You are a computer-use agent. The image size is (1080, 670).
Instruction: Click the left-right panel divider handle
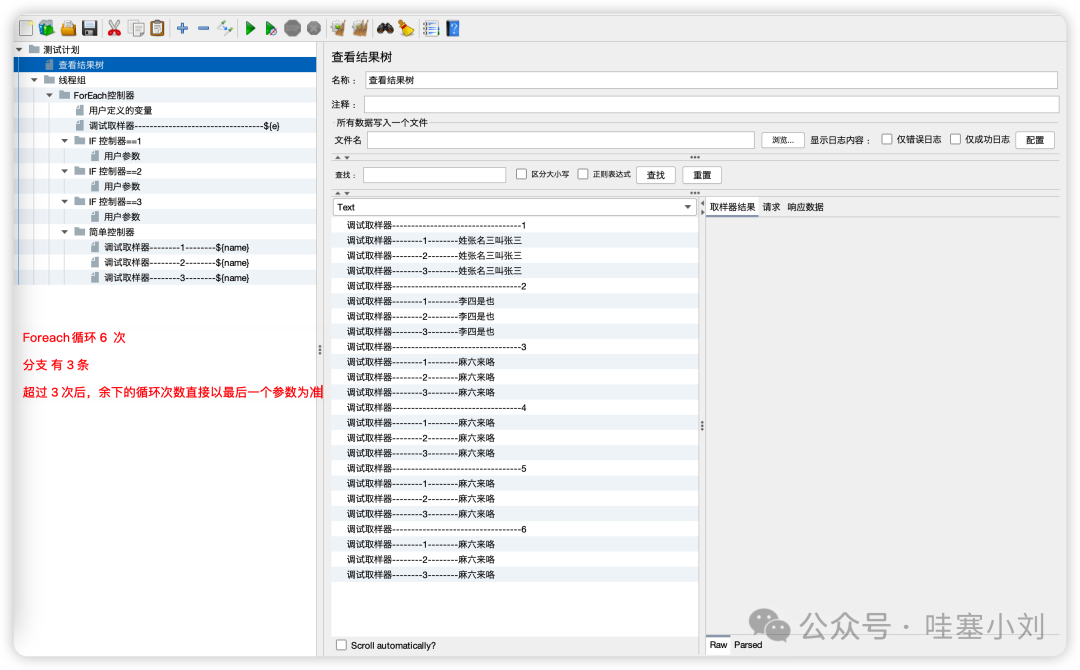point(320,350)
